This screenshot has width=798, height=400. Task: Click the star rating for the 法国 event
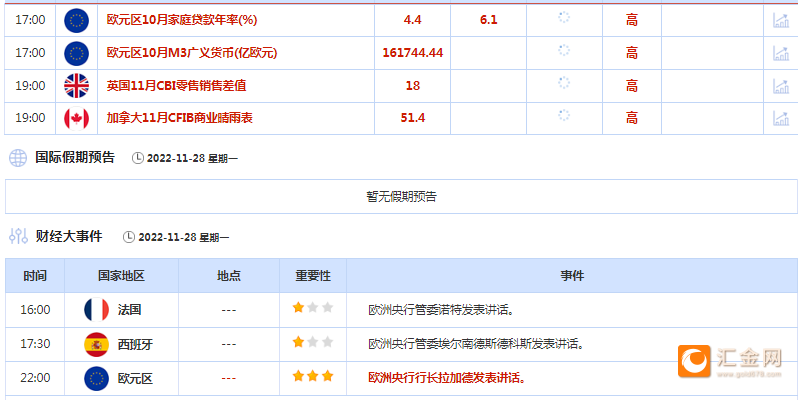[x=313, y=307]
